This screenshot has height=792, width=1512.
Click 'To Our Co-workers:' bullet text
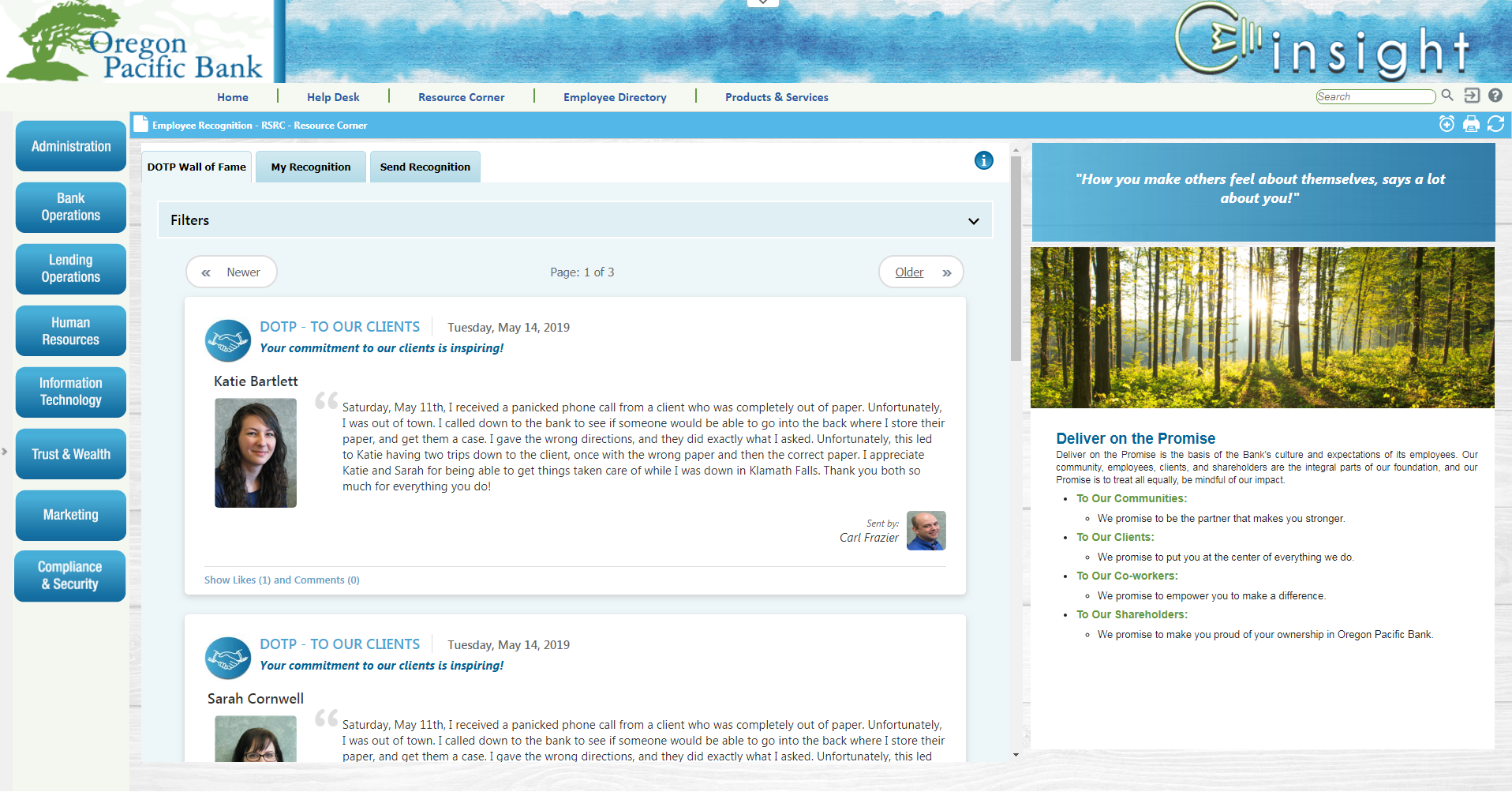(x=1127, y=576)
